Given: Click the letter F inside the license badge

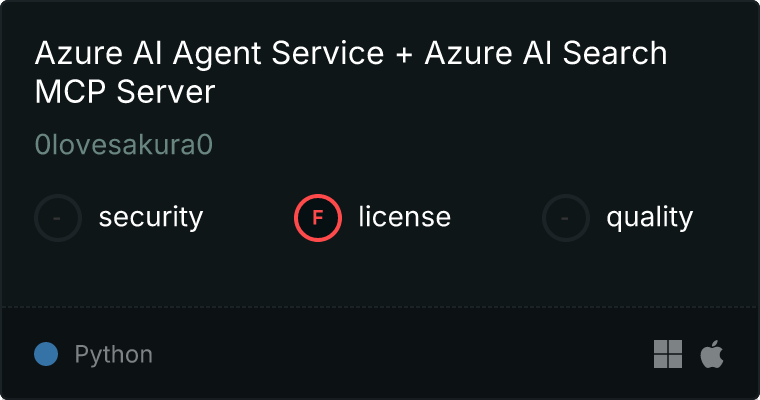Looking at the screenshot, I should (x=317, y=217).
